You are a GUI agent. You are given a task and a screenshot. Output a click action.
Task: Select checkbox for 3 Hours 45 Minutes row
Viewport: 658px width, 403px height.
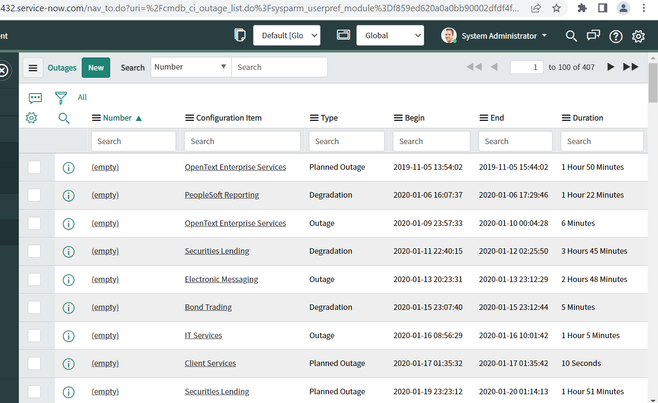coord(34,251)
